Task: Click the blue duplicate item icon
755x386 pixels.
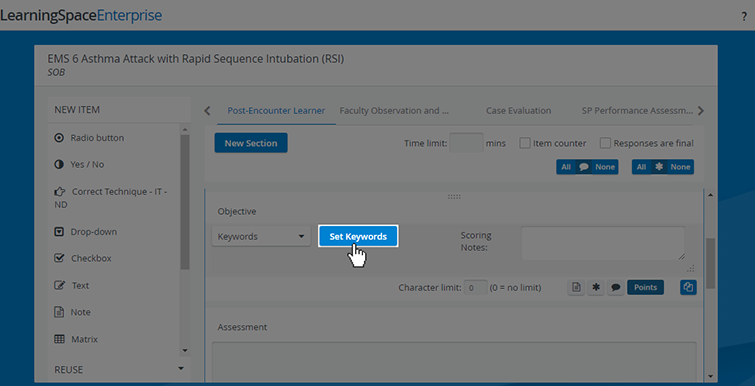Action: pyautogui.click(x=688, y=287)
